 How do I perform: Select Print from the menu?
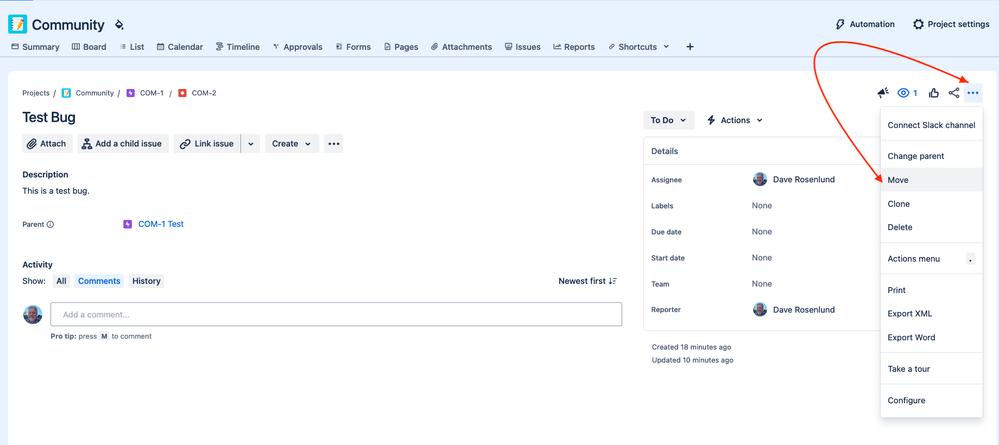point(931,290)
